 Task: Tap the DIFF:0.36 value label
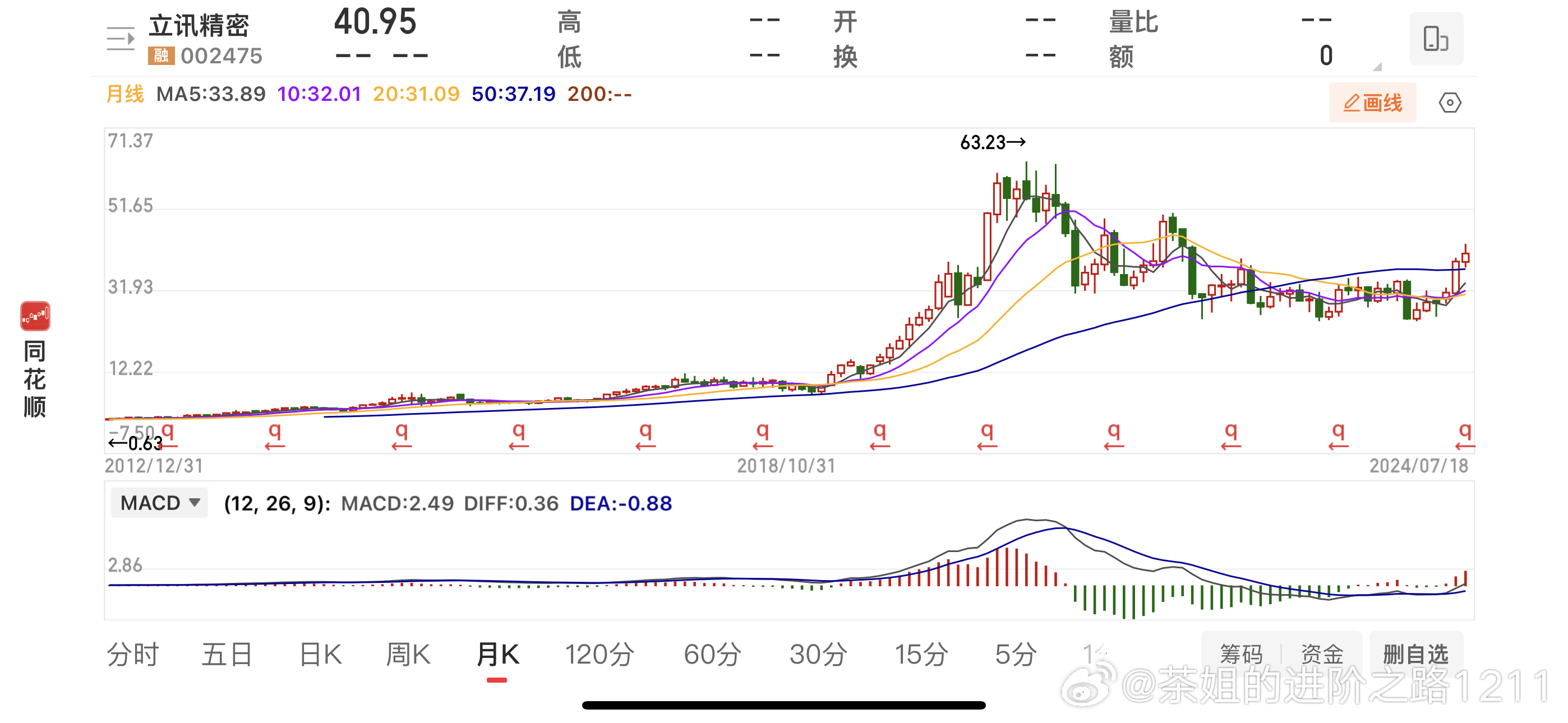511,503
